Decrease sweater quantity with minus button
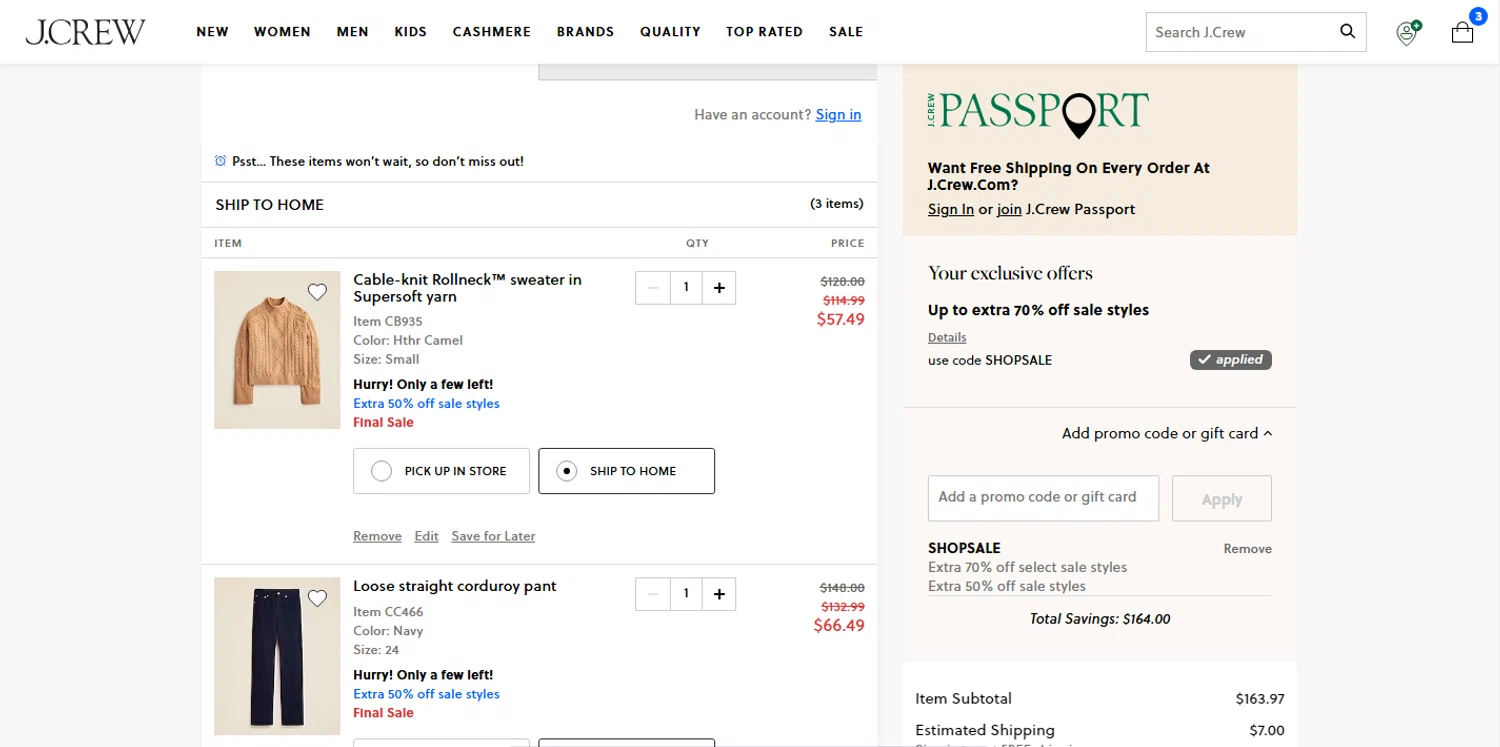The width and height of the screenshot is (1500, 747). (653, 288)
